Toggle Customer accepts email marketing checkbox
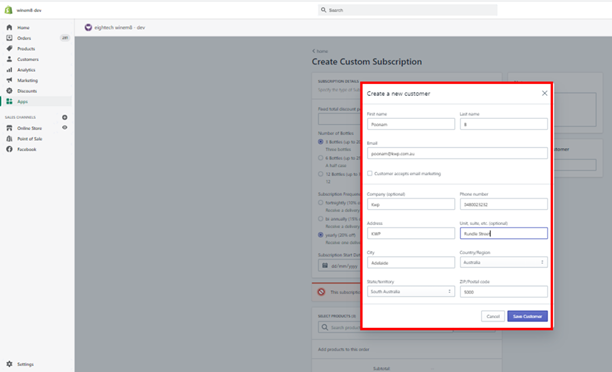The height and width of the screenshot is (372, 612). [x=370, y=173]
